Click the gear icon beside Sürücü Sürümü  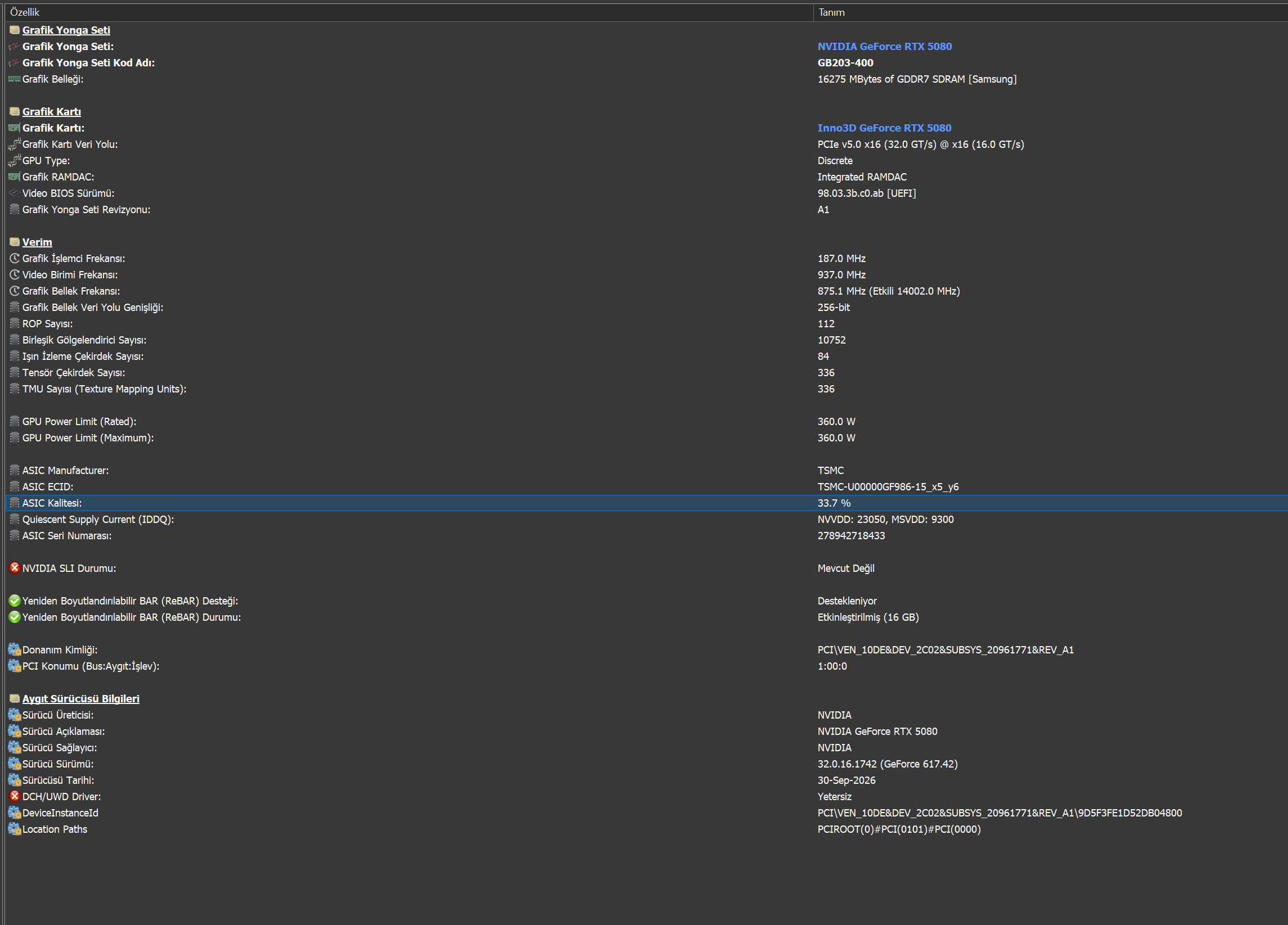[x=15, y=764]
